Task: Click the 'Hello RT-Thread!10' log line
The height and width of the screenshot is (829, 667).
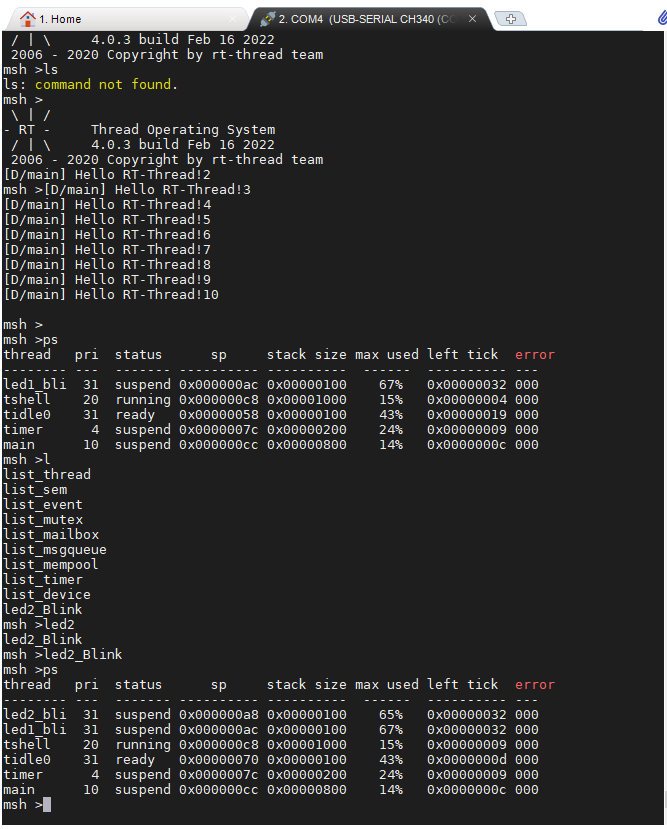Action: point(111,295)
